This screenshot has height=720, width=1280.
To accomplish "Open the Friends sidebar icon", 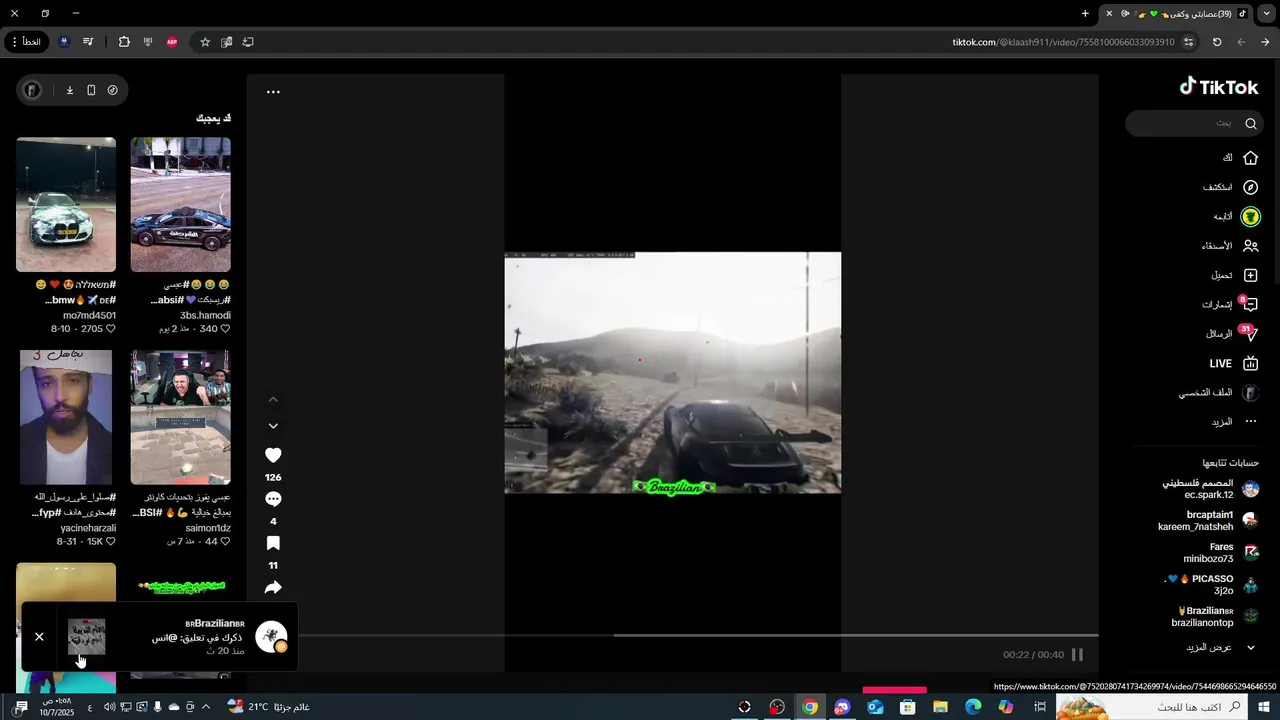I will [1250, 246].
